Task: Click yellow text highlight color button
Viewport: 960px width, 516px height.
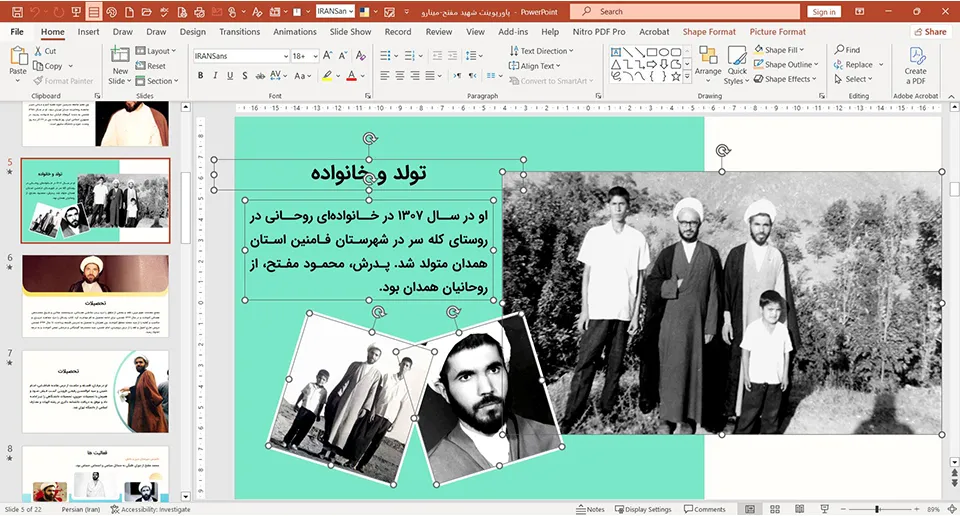Action: pos(328,75)
